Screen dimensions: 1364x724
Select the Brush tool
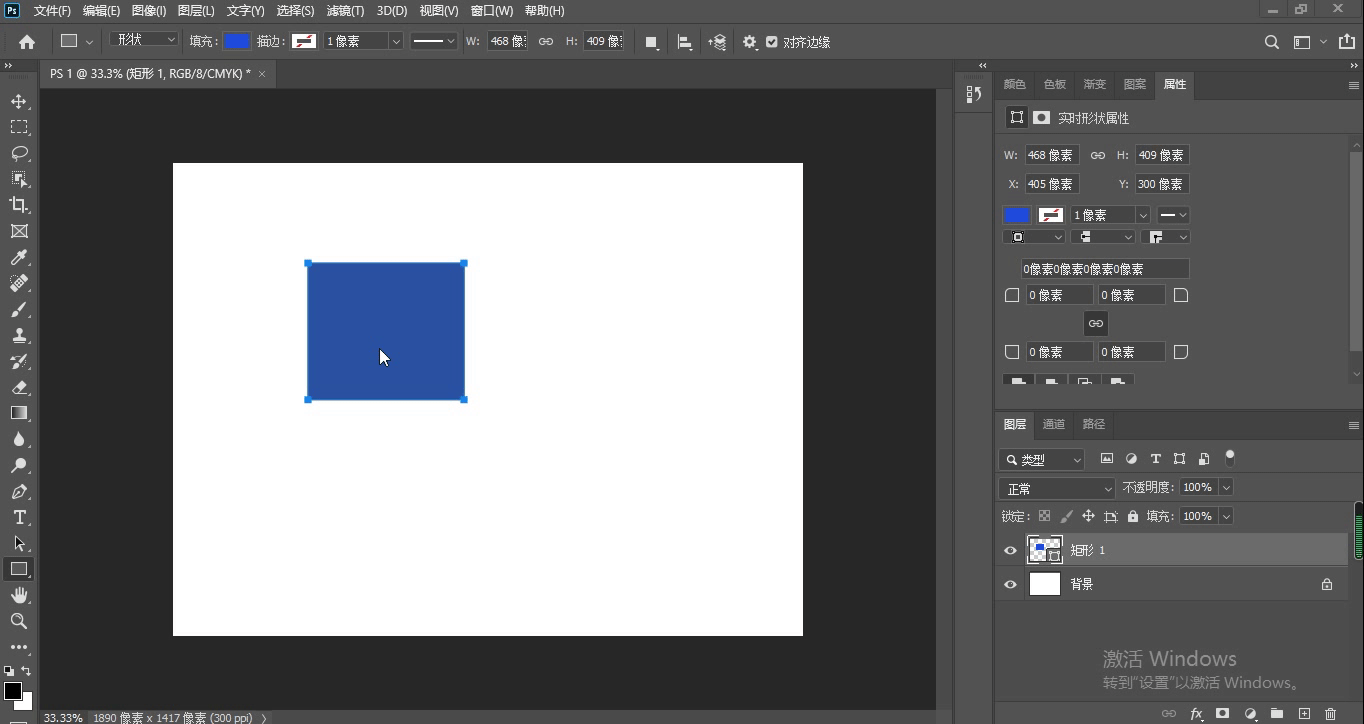point(19,310)
